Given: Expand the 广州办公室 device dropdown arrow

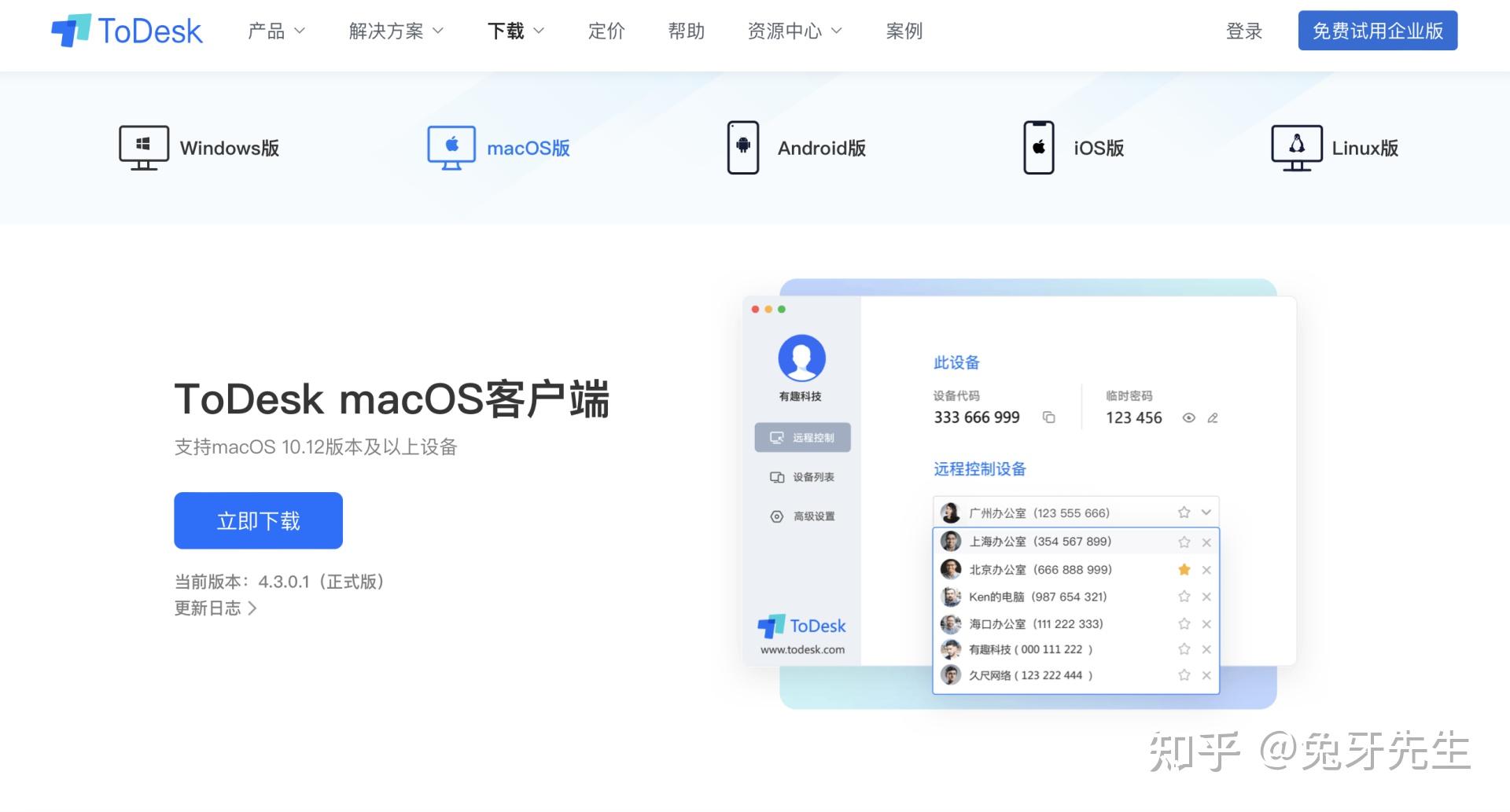Looking at the screenshot, I should click(x=1206, y=513).
